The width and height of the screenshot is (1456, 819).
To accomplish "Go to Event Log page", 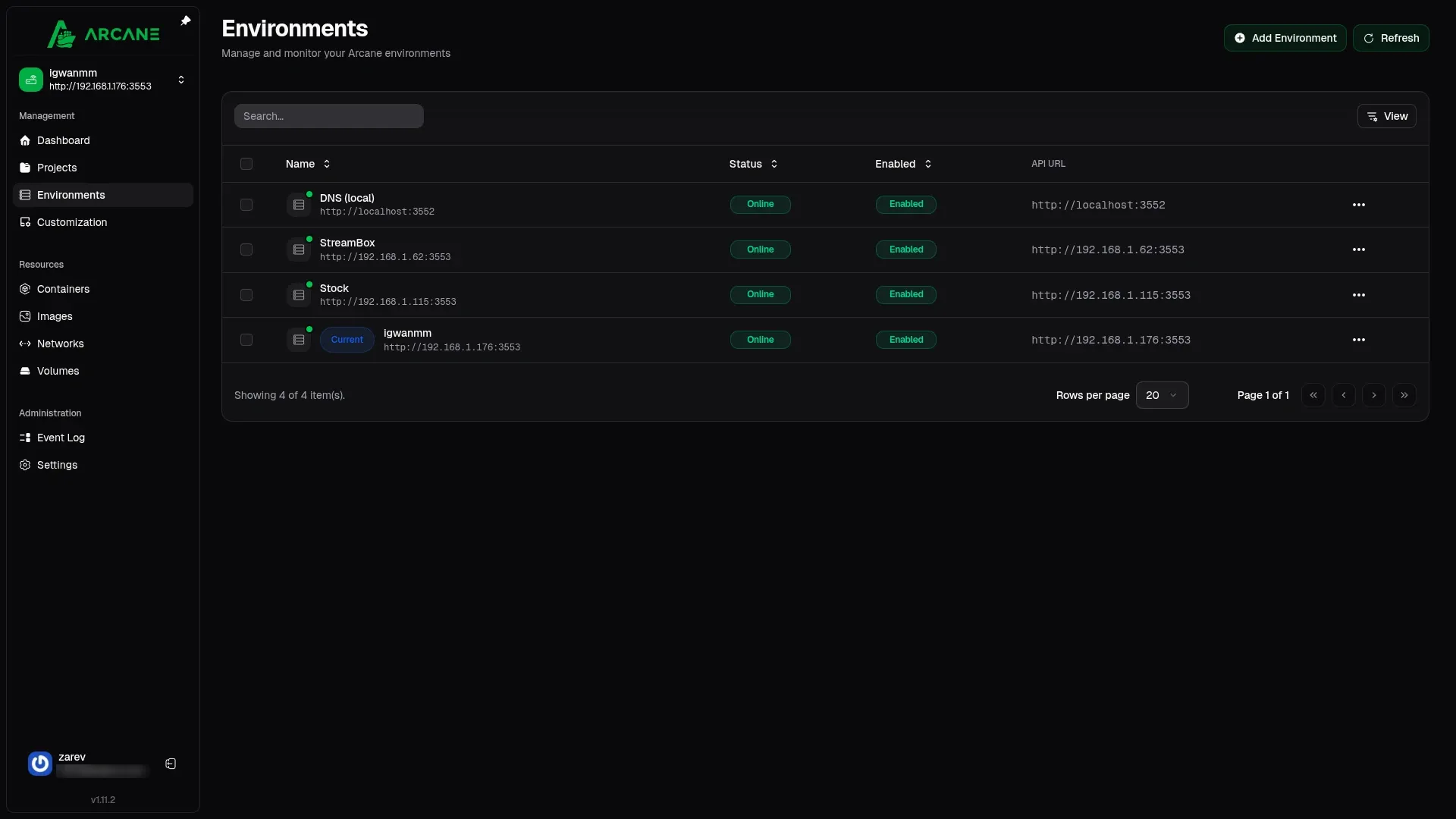I will click(61, 438).
